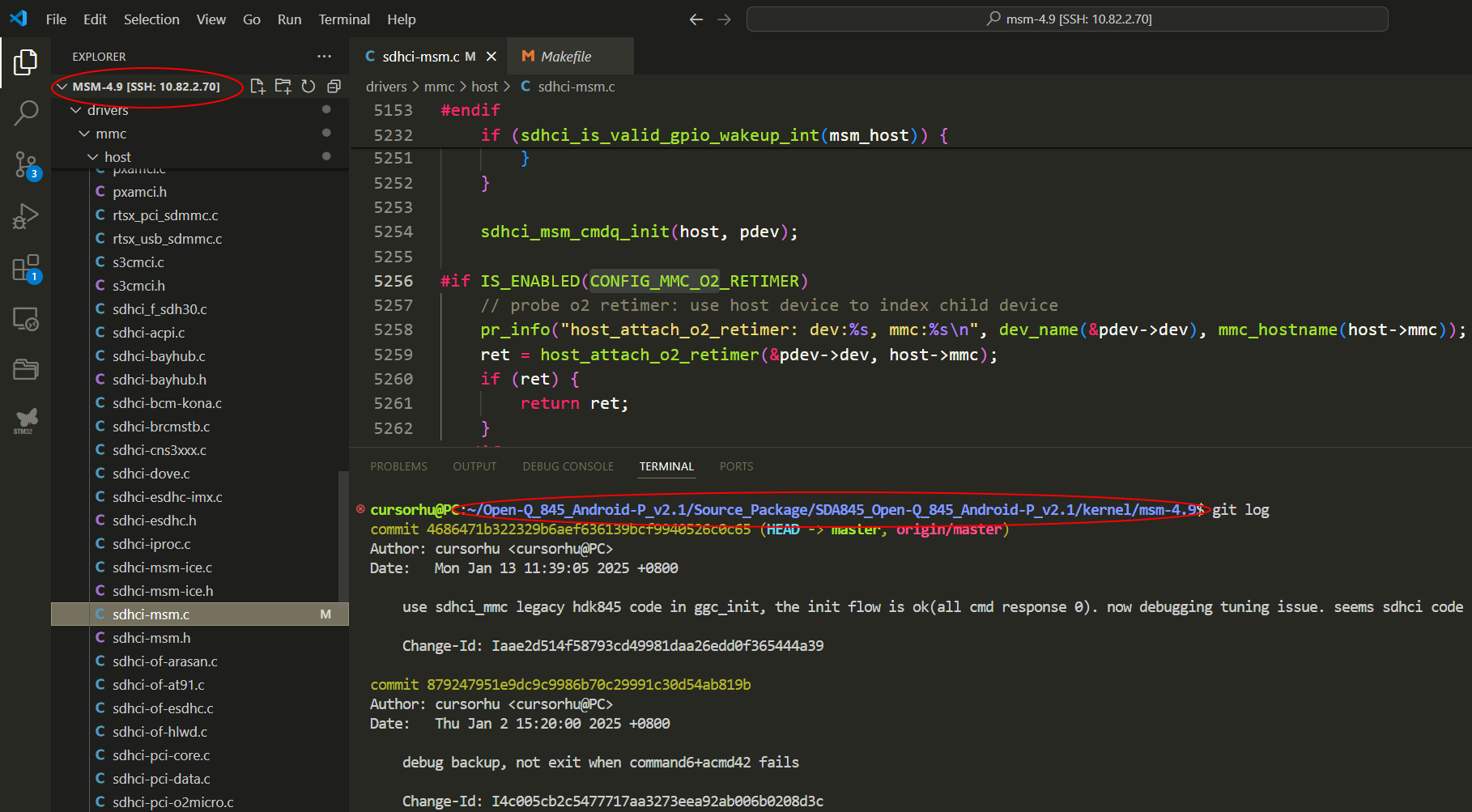Open the Help menu
This screenshot has height=812, width=1472.
[402, 19]
